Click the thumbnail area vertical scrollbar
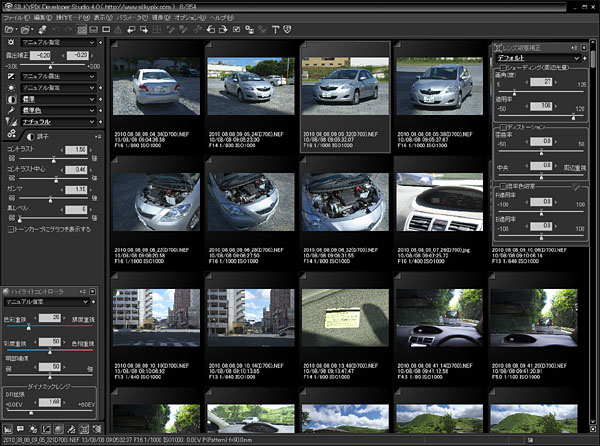 (x=593, y=233)
